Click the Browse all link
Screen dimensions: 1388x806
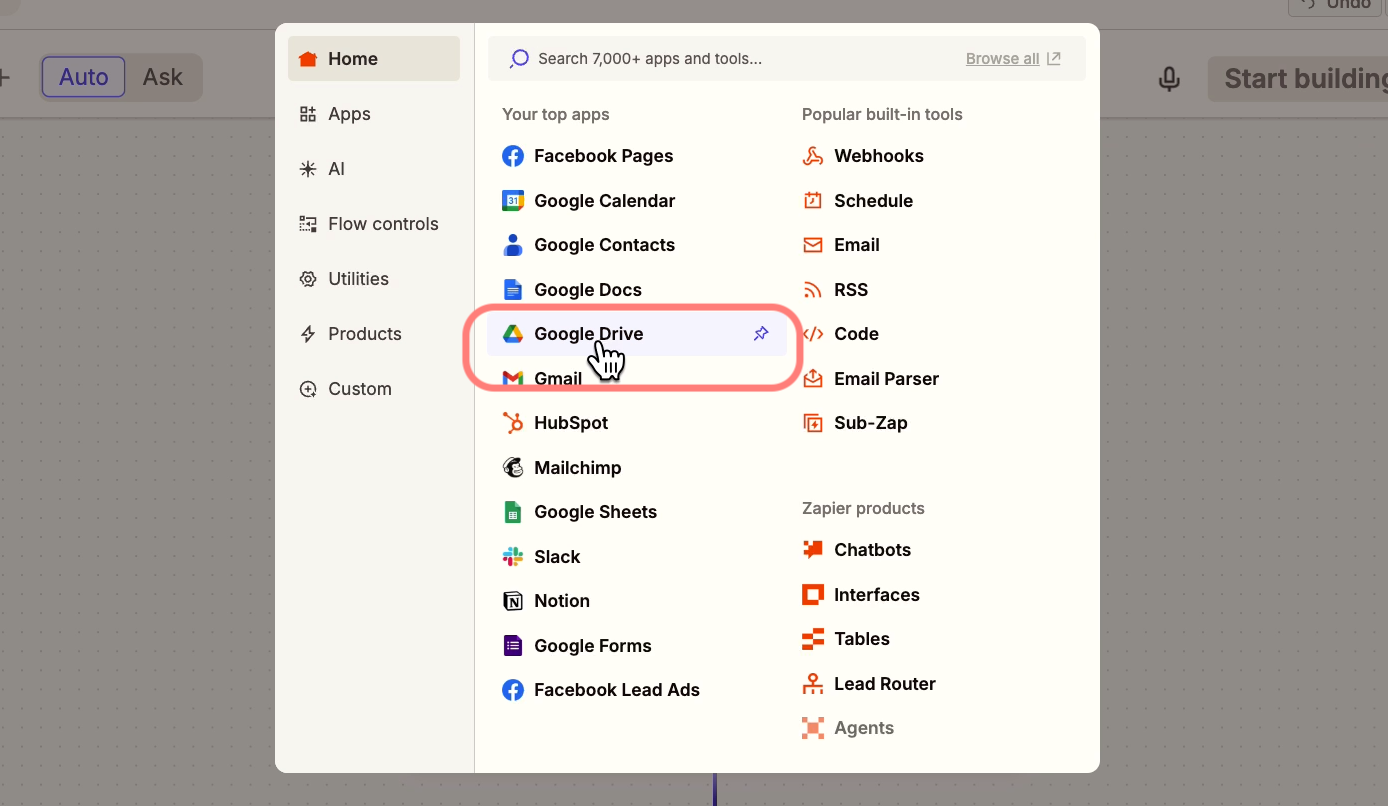point(1013,59)
